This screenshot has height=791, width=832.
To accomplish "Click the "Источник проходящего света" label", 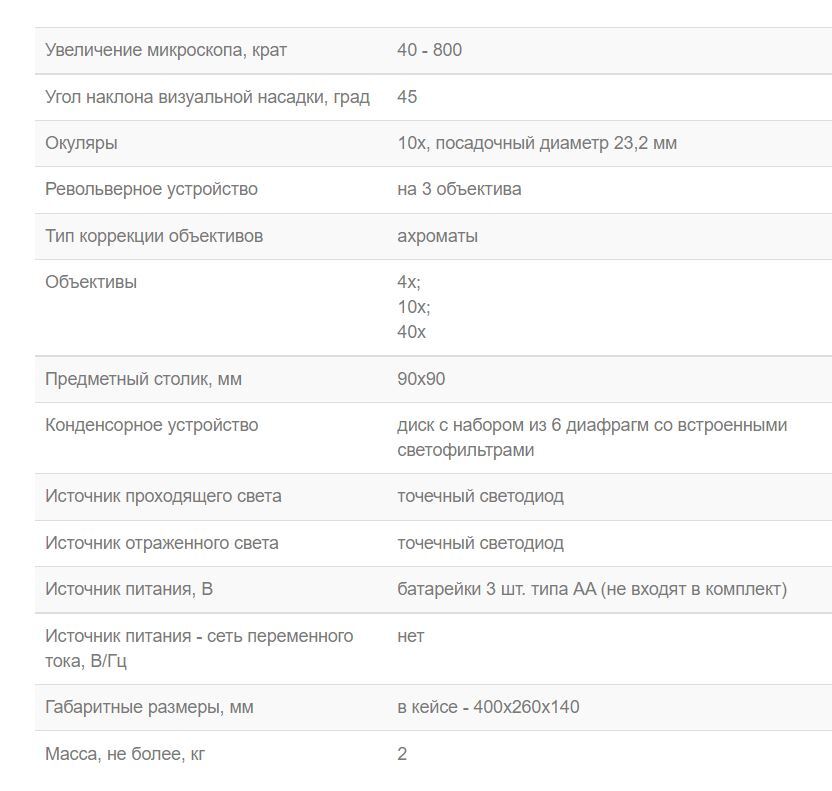I will pos(163,496).
